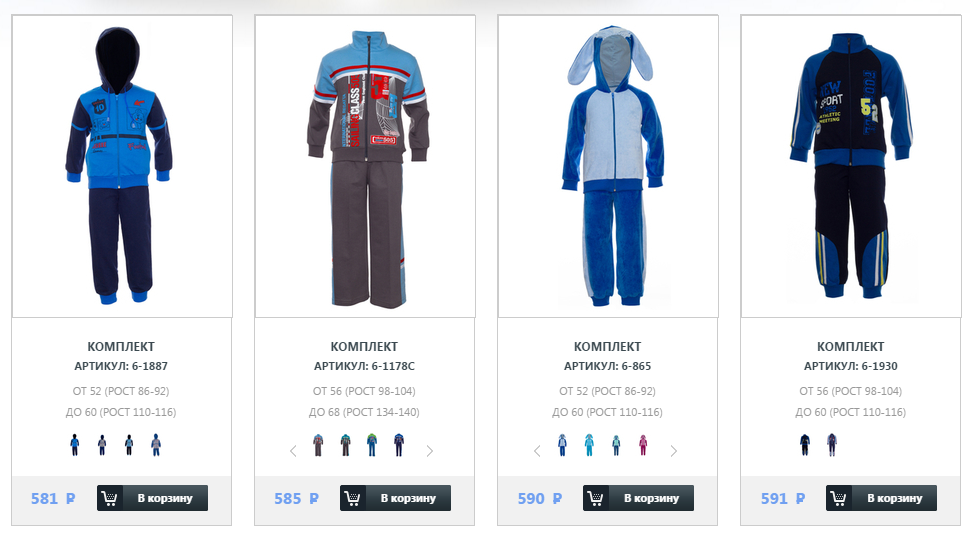Open product link Артикул: 6-865

pyautogui.click(x=607, y=366)
